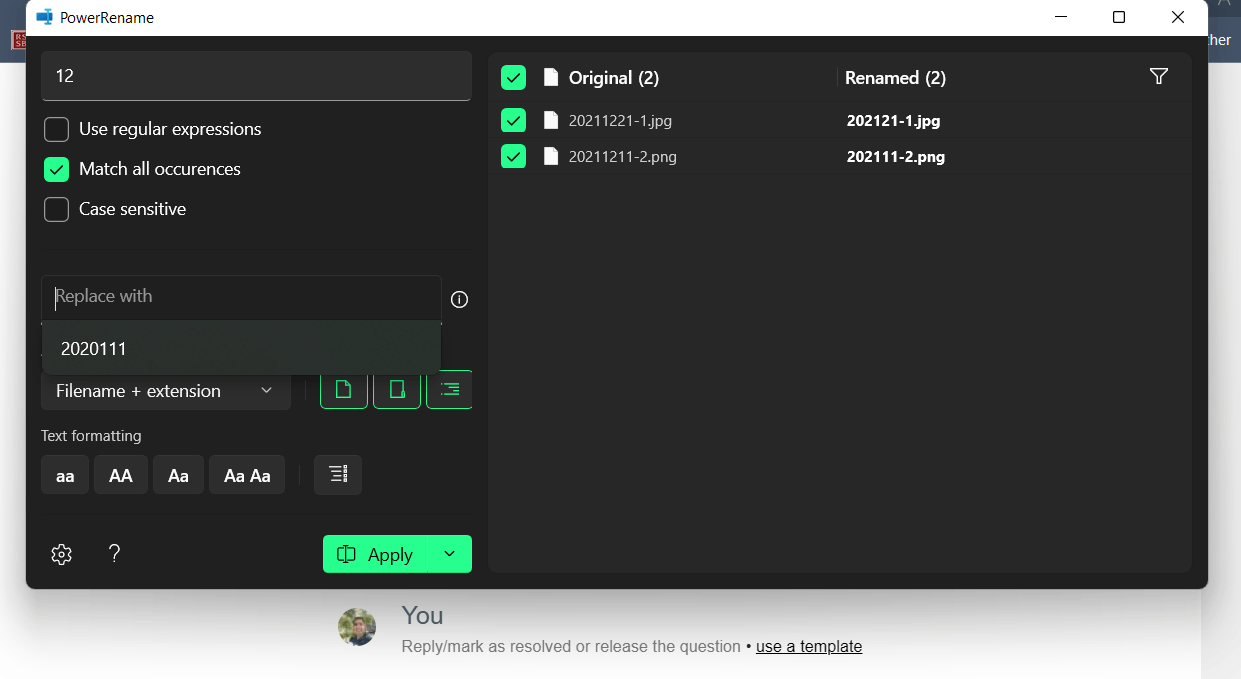
Task: Expand the Apply button dropdown arrow
Action: 450,554
